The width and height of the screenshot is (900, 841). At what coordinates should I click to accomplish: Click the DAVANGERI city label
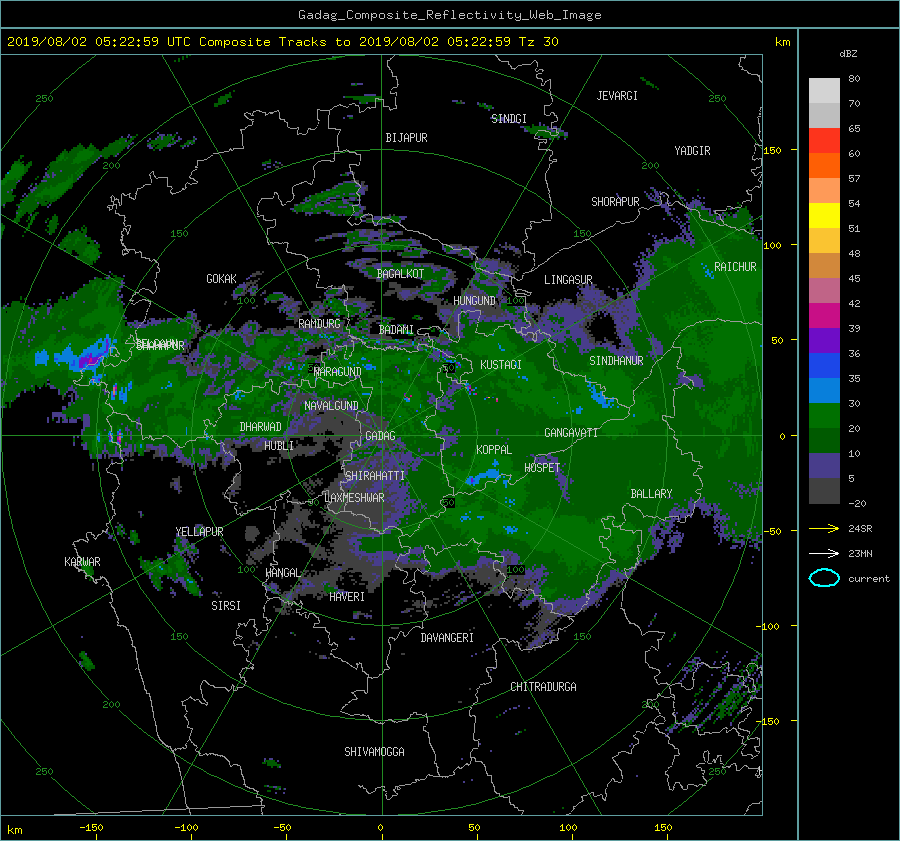coord(447,638)
